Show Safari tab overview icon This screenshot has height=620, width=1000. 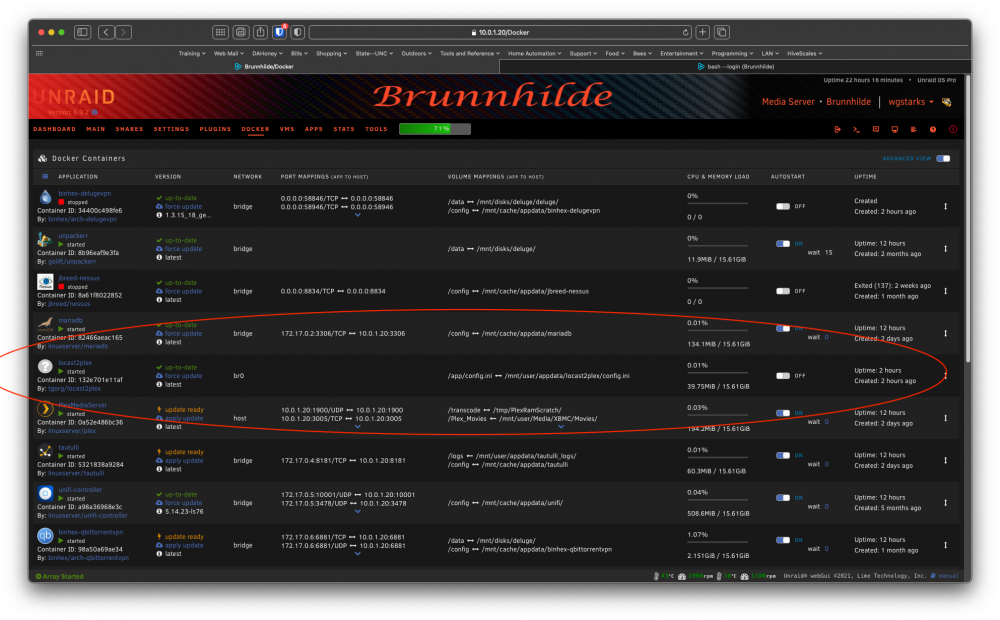pyautogui.click(x=722, y=32)
